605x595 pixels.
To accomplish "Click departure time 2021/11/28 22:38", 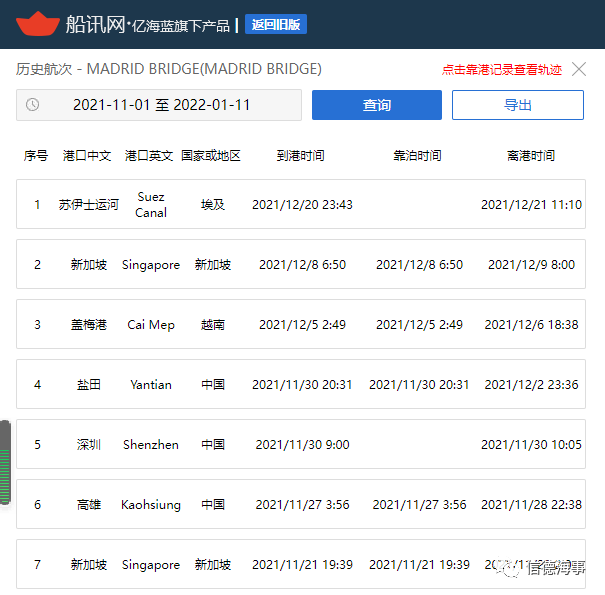I will (531, 505).
